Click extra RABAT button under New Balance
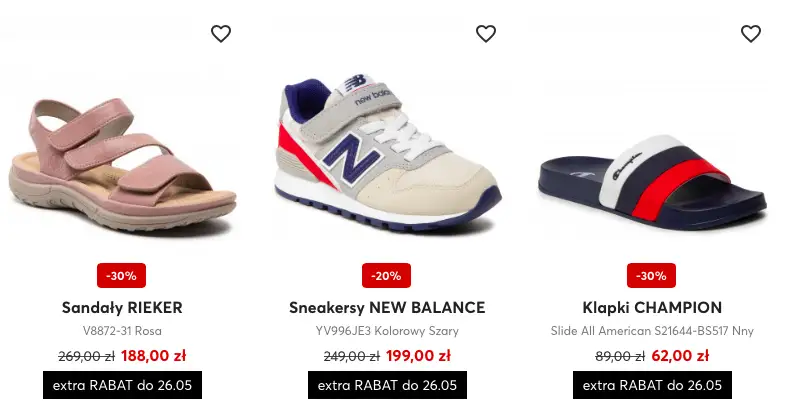Image resolution: width=796 pixels, height=408 pixels. [387, 385]
